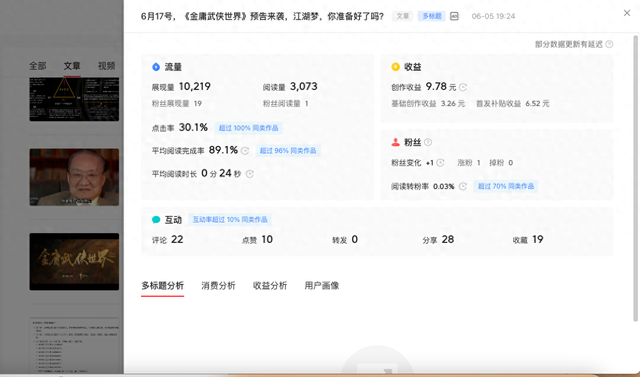
Task: Click the 文章 tag beside title
Action: tap(402, 16)
